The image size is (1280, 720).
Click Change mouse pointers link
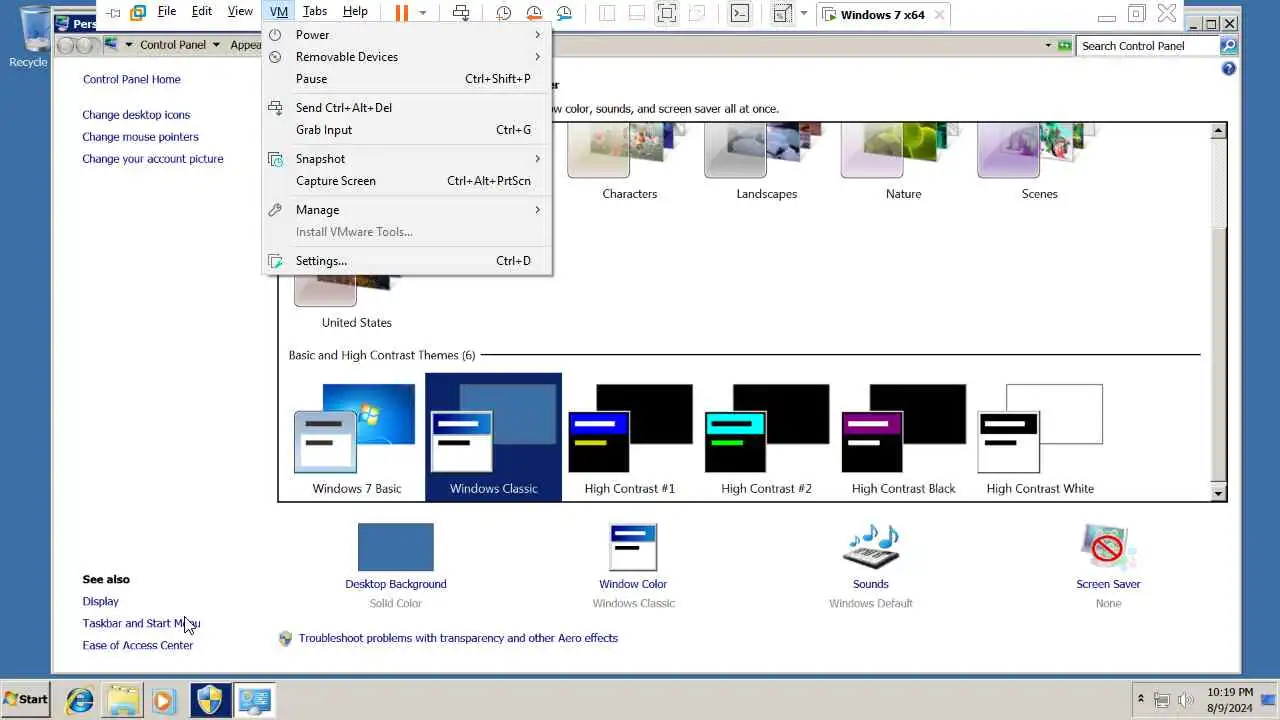click(x=140, y=137)
